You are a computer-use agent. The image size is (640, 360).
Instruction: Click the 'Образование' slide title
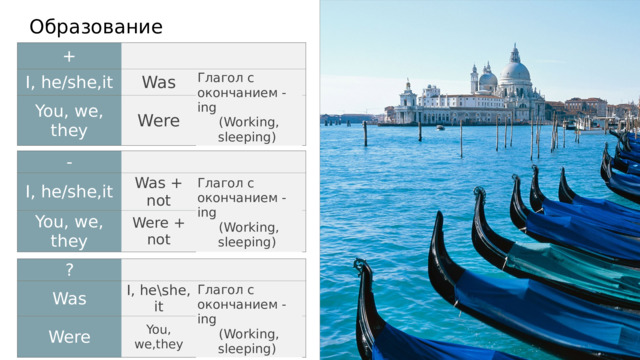[x=96, y=27]
